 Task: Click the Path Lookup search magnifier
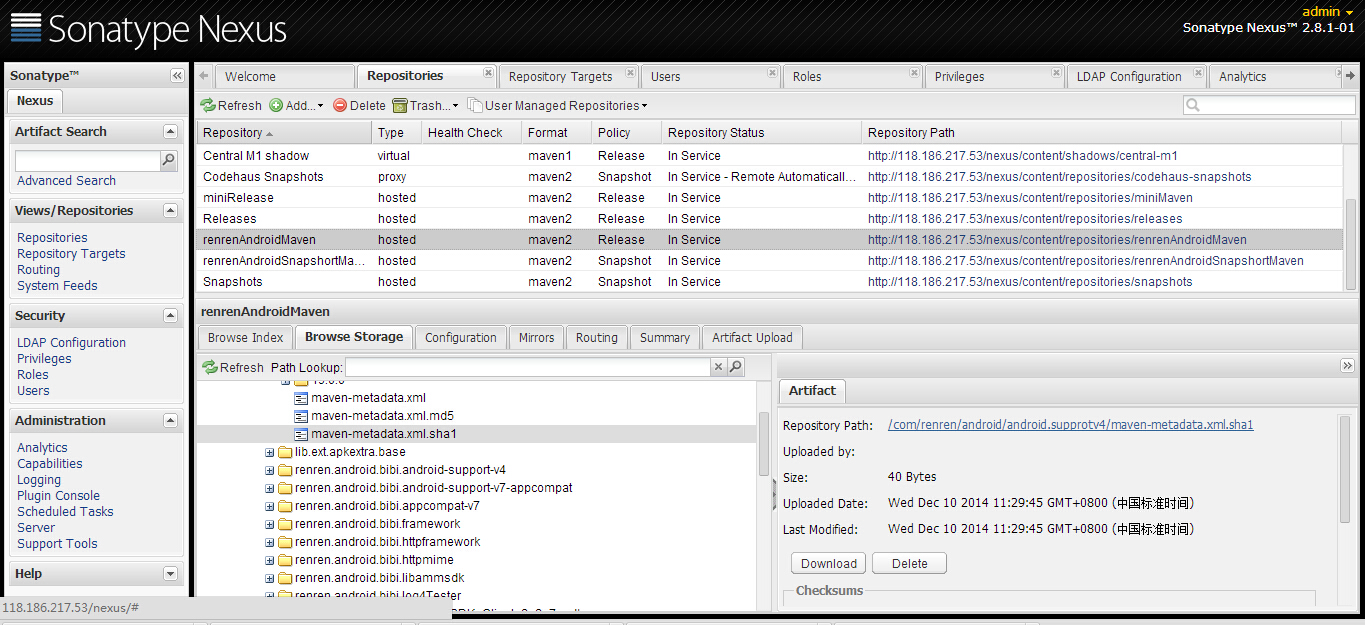[736, 367]
